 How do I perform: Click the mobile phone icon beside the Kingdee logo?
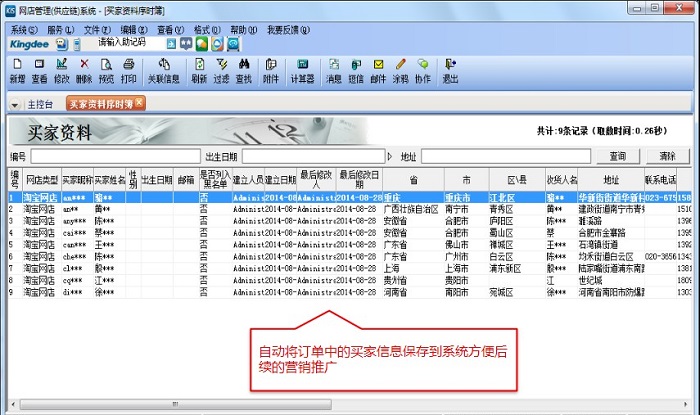pyautogui.click(x=77, y=44)
